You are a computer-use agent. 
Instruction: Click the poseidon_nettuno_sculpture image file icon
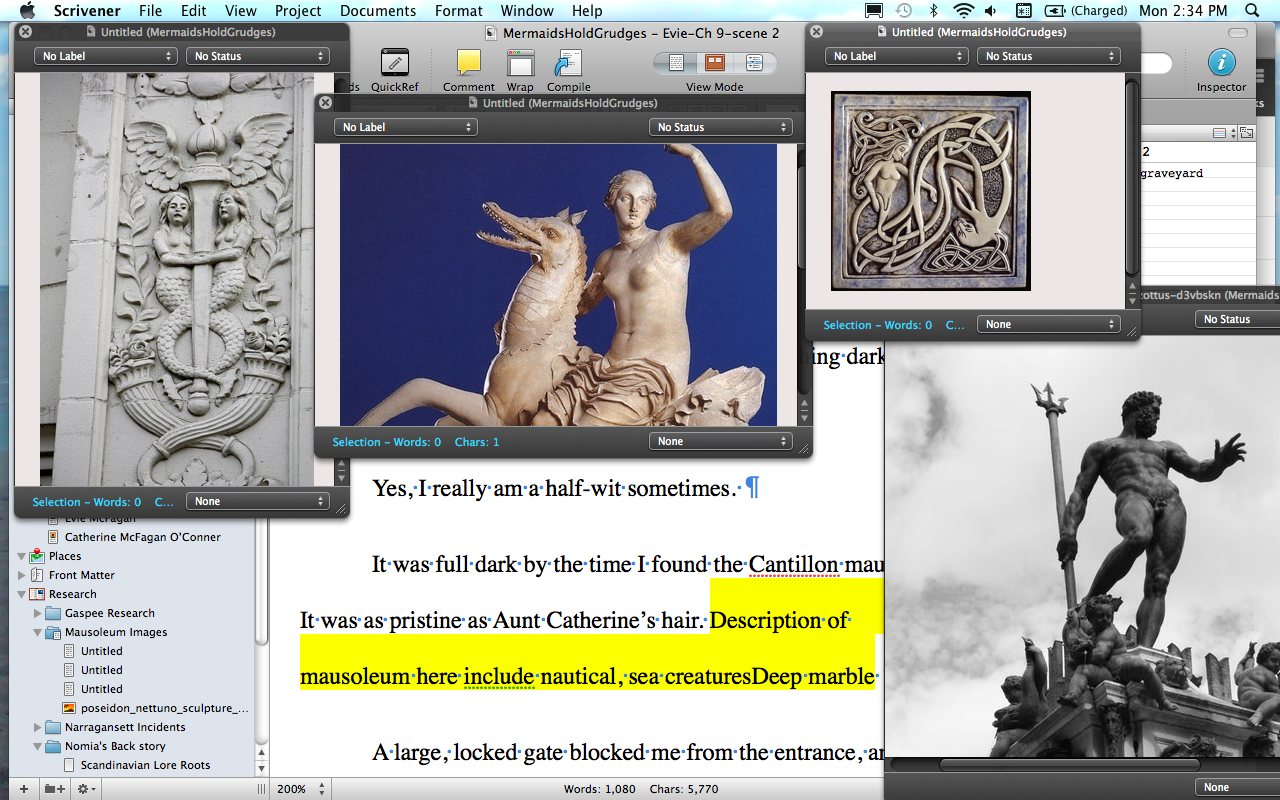[x=69, y=708]
